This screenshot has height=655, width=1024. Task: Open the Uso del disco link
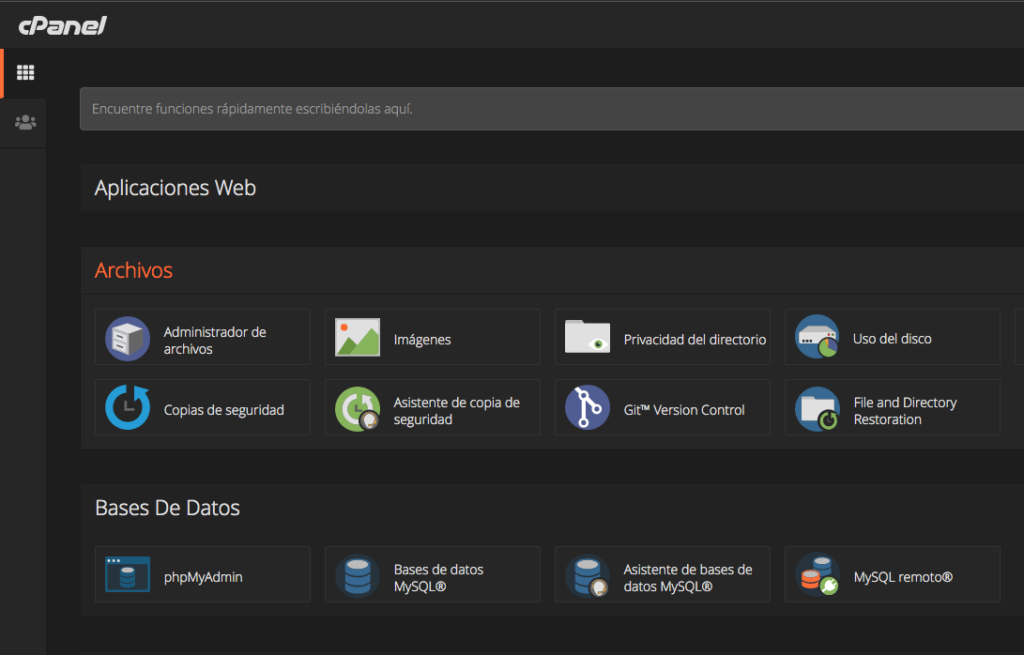pos(892,339)
